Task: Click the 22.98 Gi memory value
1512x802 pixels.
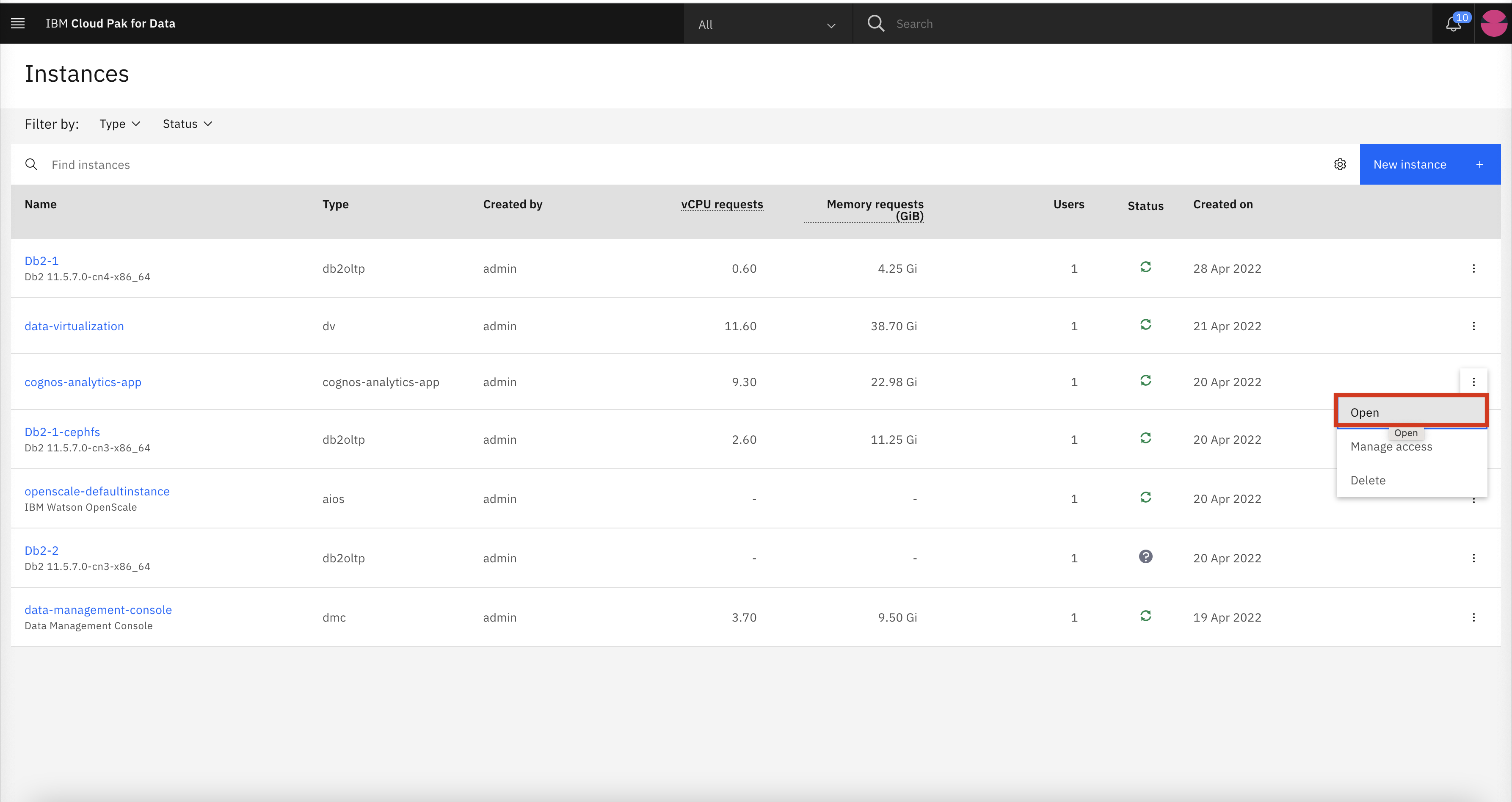Action: pyautogui.click(x=893, y=382)
